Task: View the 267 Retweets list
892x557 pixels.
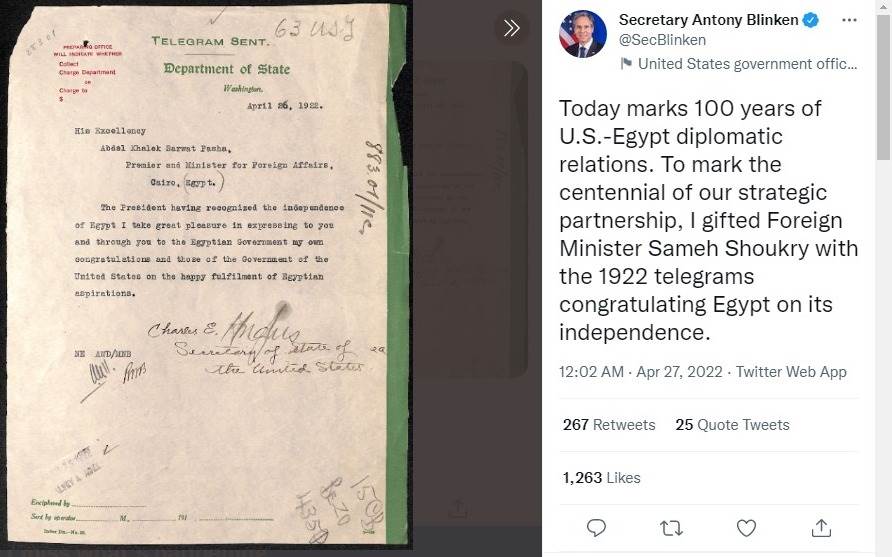Action: coord(609,425)
